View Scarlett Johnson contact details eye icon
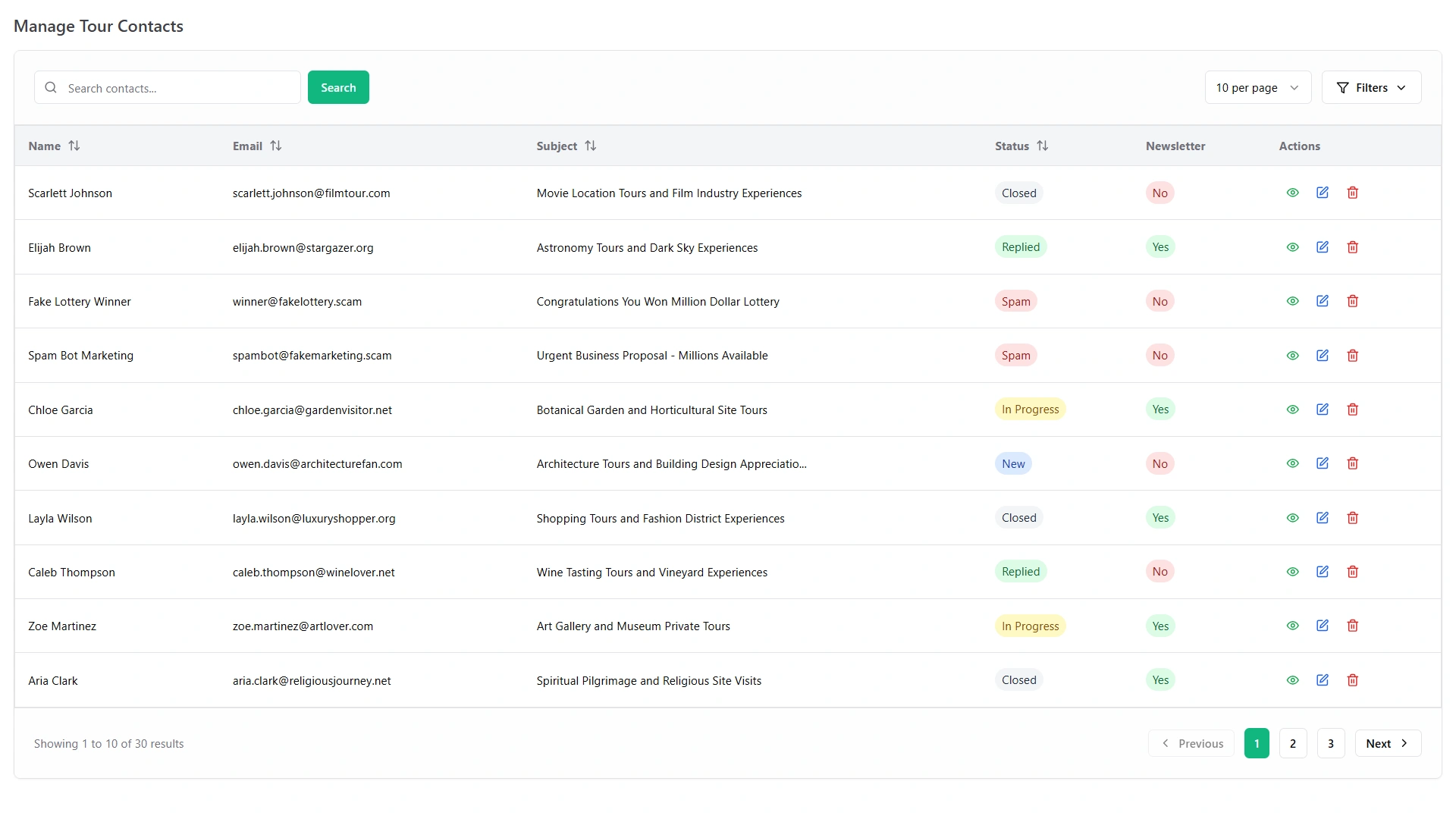1456x819 pixels. pos(1293,193)
